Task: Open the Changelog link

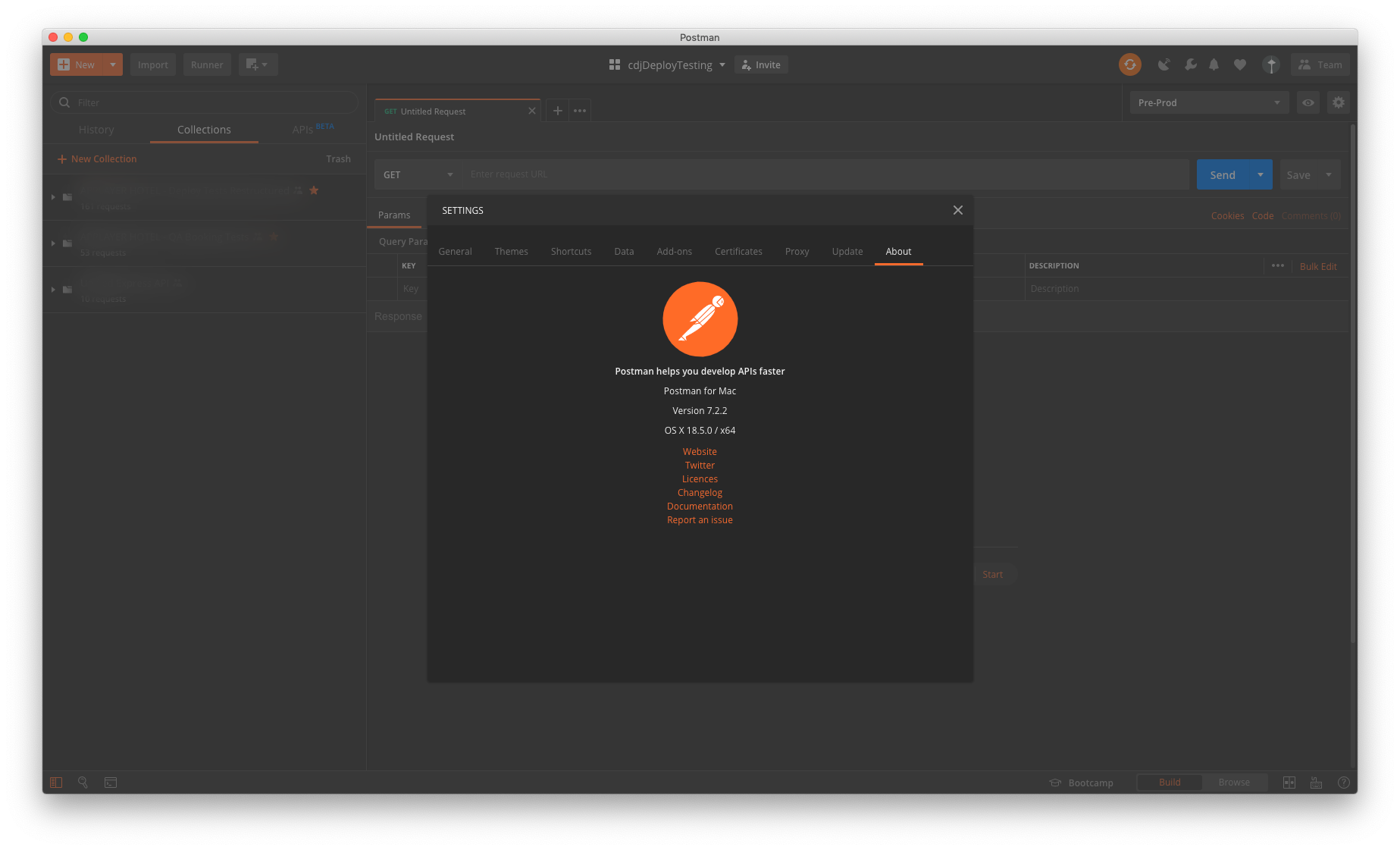Action: (x=699, y=492)
